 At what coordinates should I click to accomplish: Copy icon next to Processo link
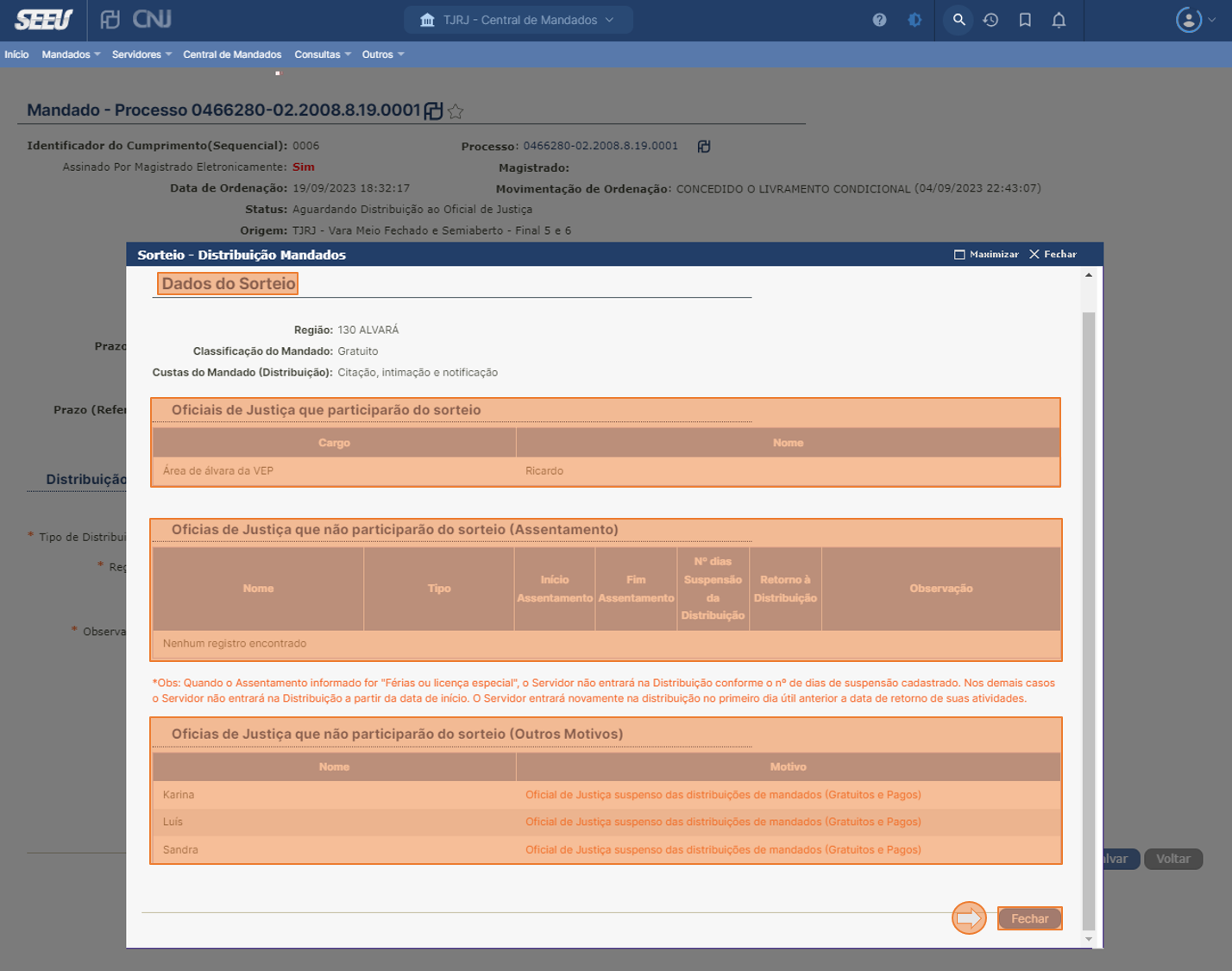704,147
